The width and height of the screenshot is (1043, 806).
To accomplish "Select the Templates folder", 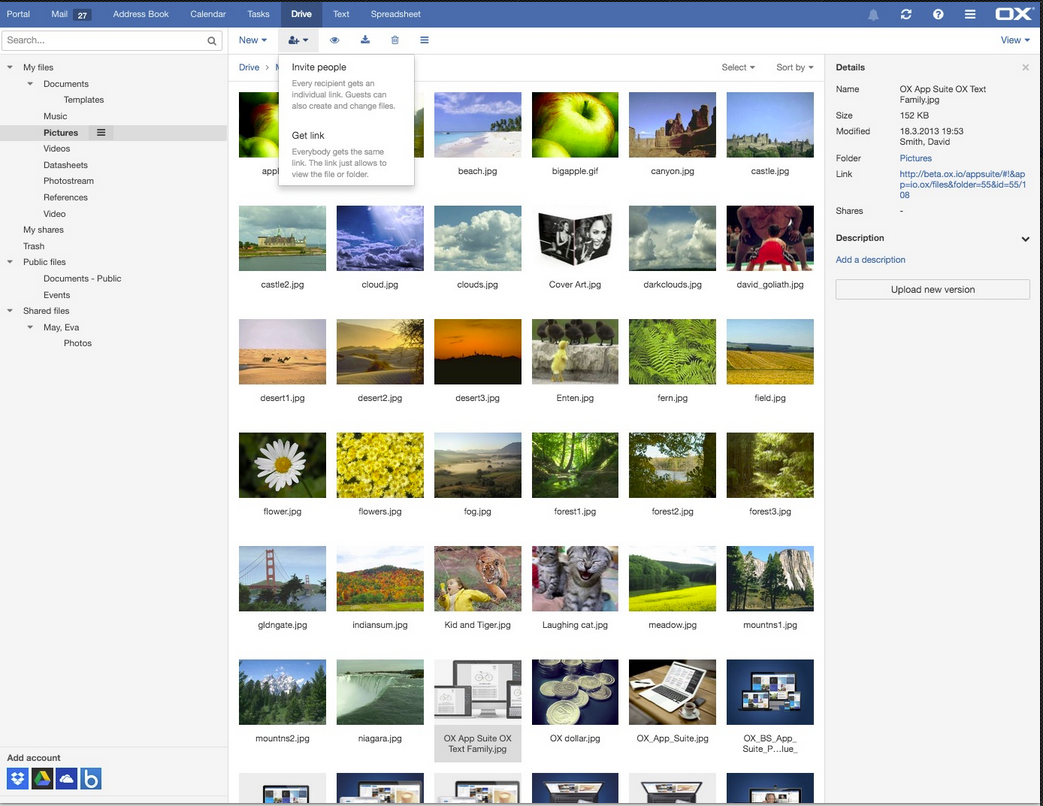I will [x=84, y=100].
